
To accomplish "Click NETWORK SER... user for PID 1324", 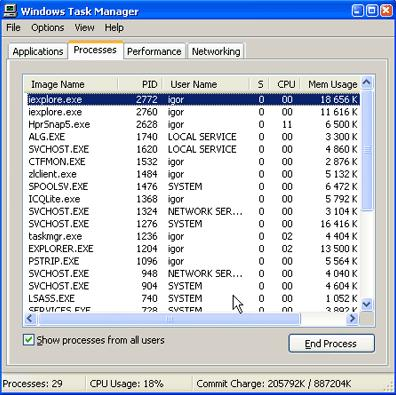I will click(x=205, y=212).
